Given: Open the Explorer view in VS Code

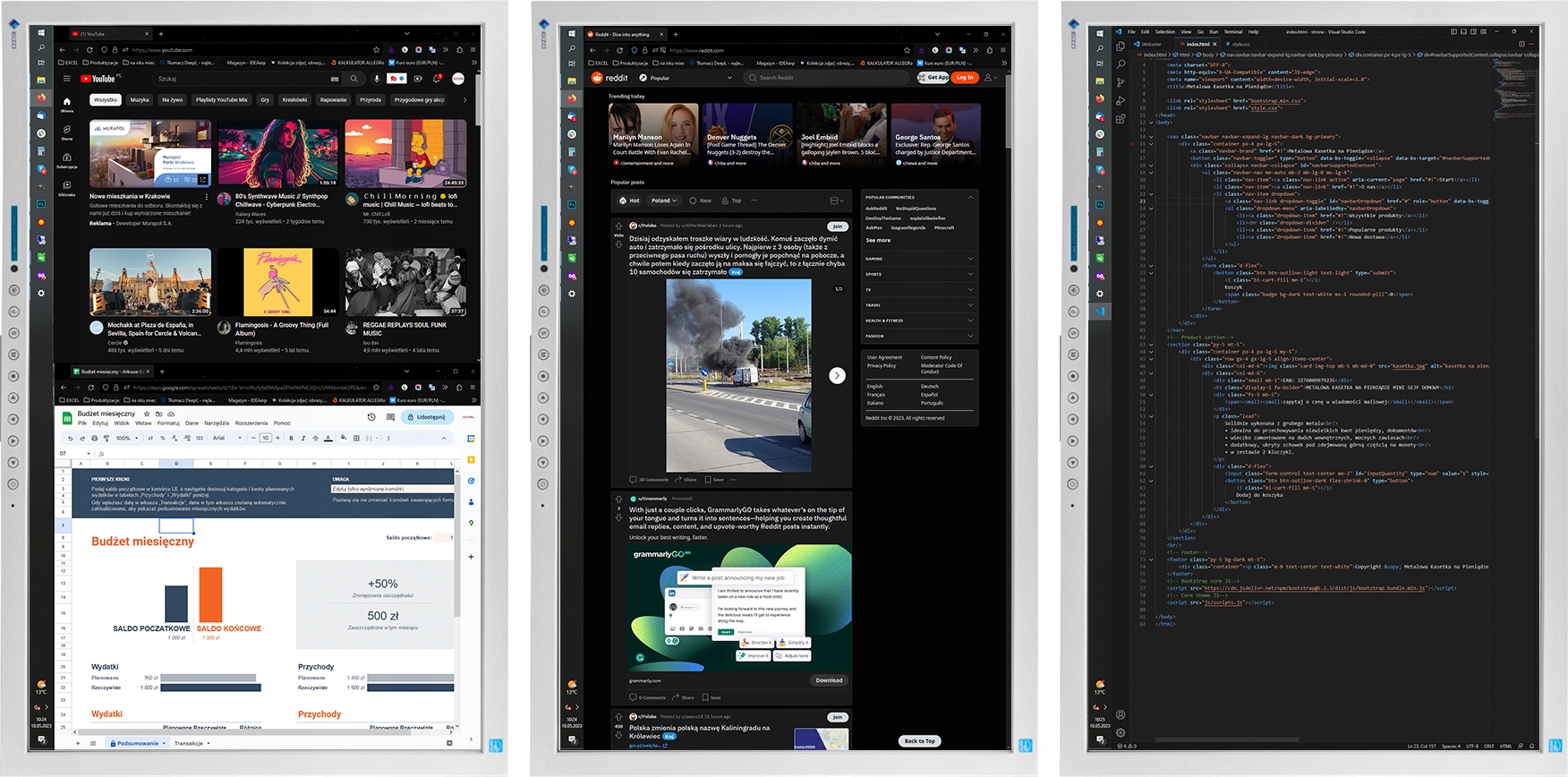Looking at the screenshot, I should point(1121,47).
